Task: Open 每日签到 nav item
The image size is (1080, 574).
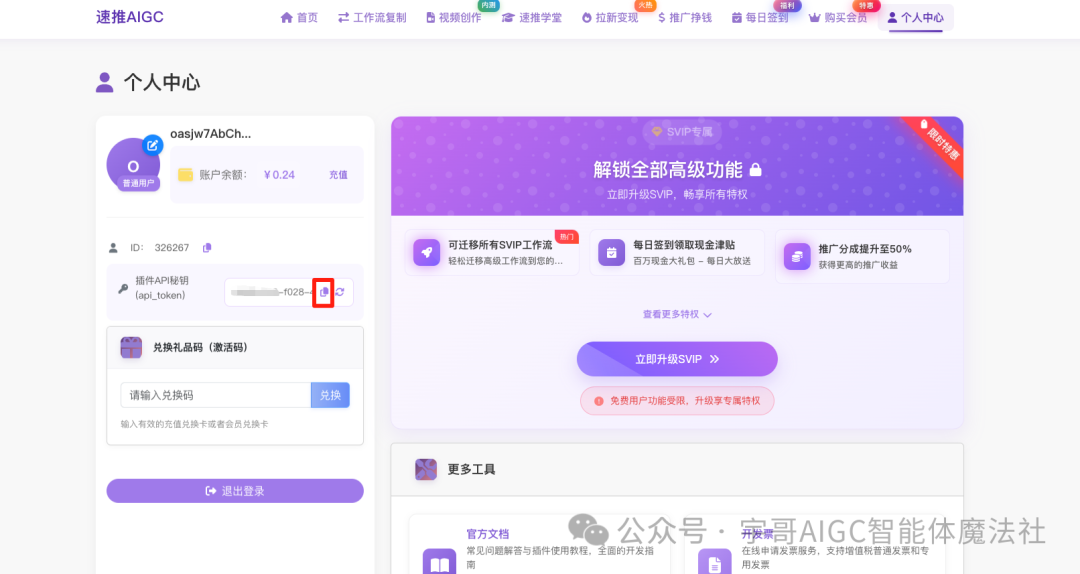Action: 760,18
